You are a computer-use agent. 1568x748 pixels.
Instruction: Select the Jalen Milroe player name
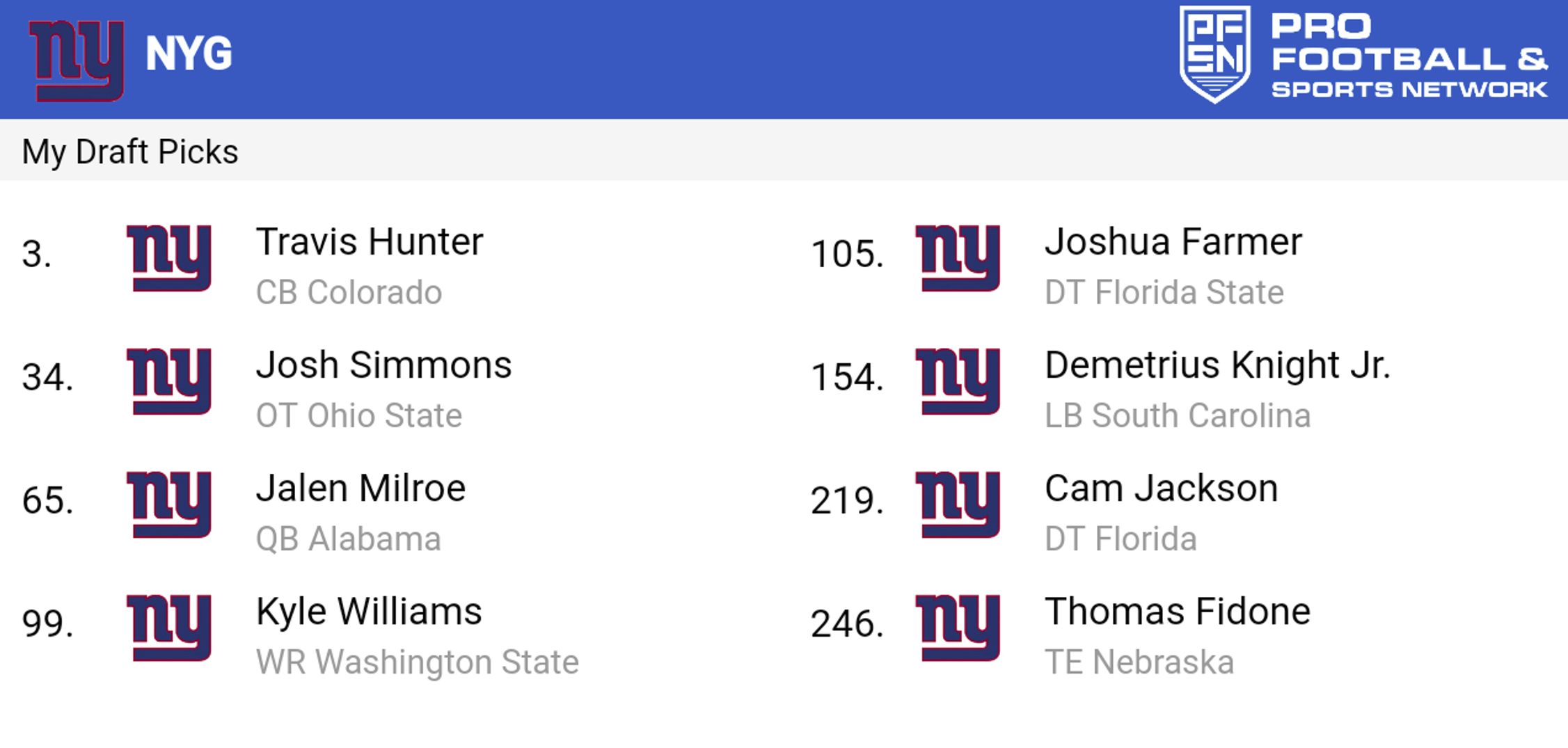(361, 488)
